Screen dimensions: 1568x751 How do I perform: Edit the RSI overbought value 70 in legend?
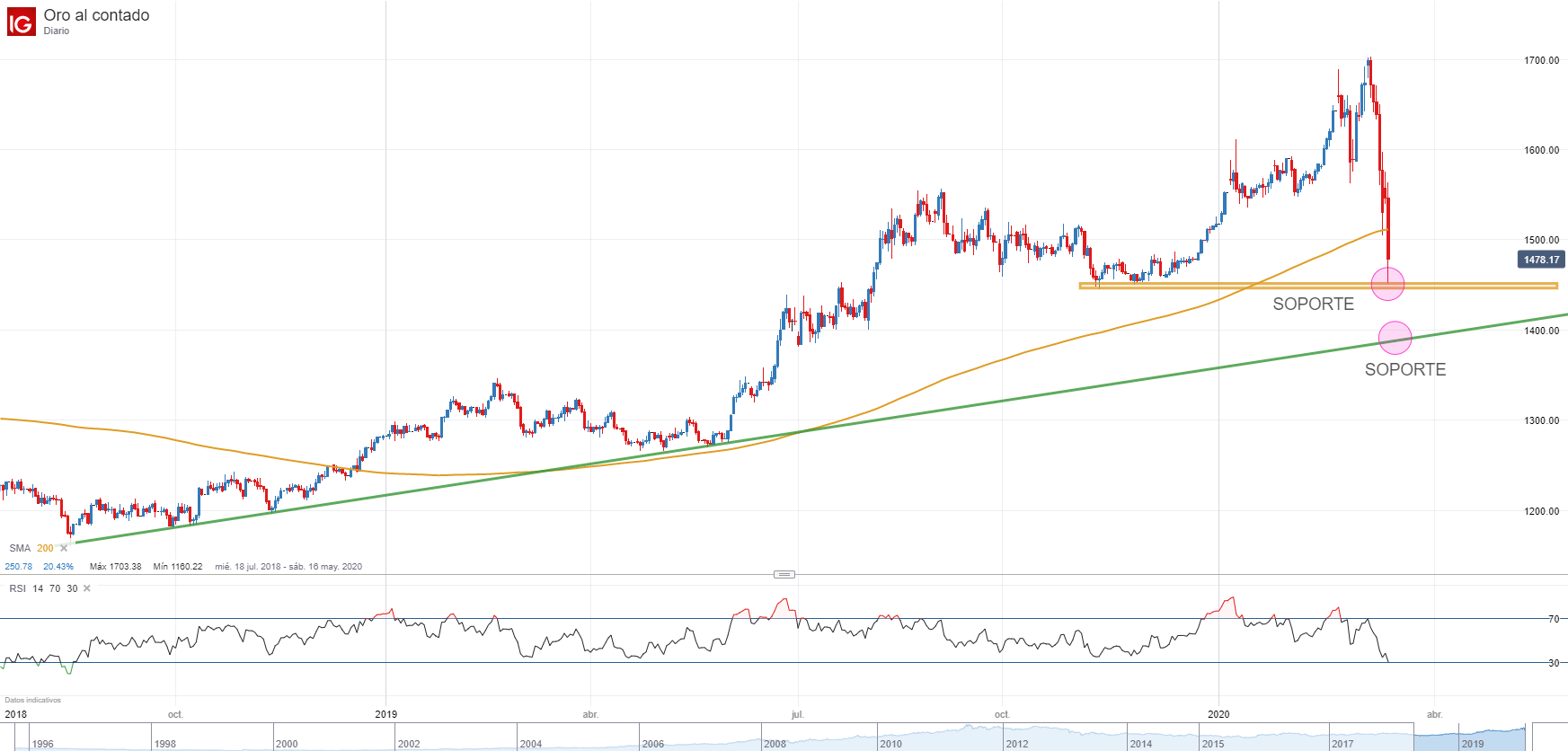55,588
